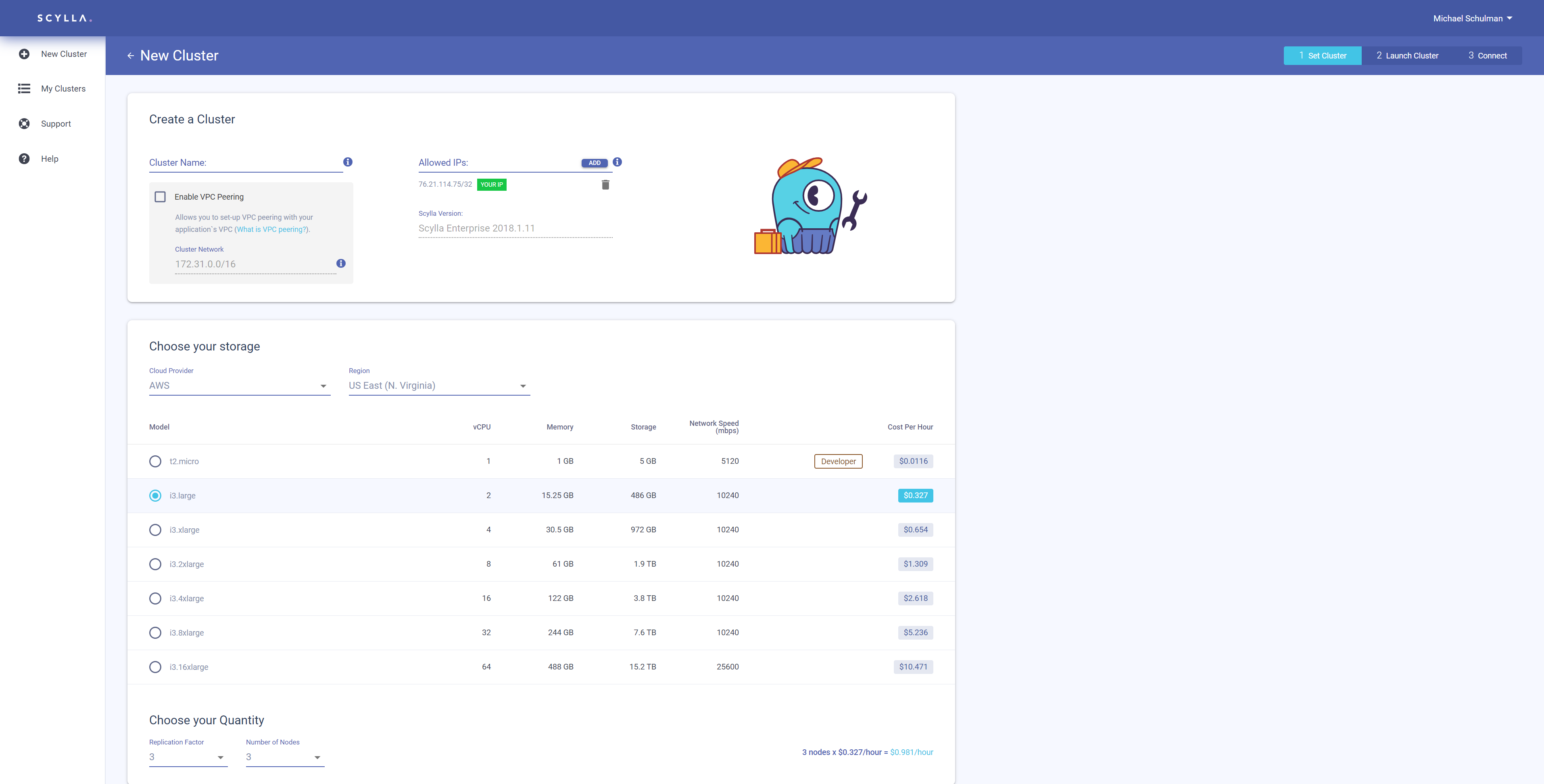Viewport: 1544px width, 784px height.
Task: Click the $10.471 price tag
Action: click(913, 667)
